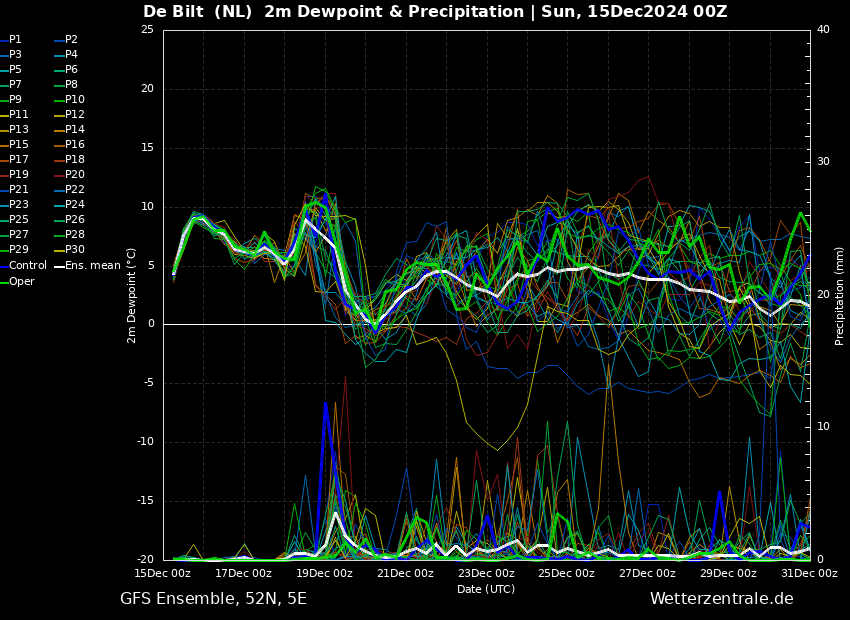The image size is (850, 620).
Task: Click the P12 legend entry
Action: (71, 114)
